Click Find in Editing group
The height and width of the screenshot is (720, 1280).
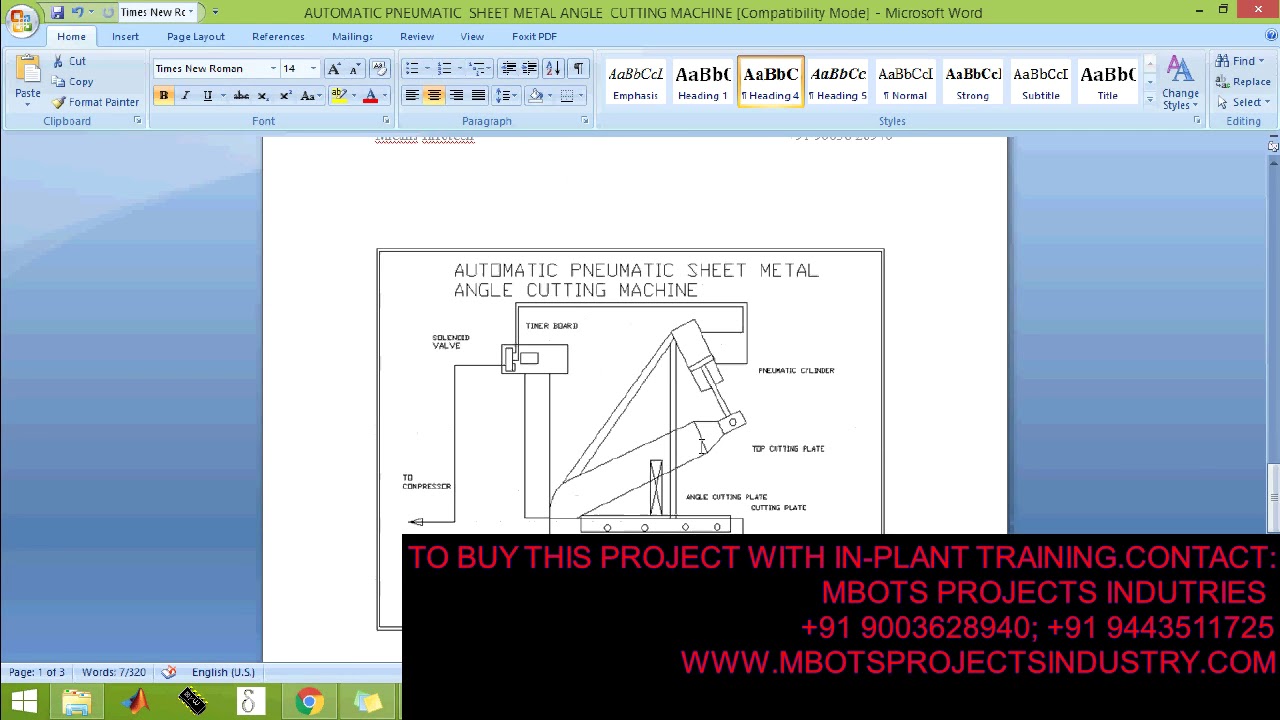1240,61
